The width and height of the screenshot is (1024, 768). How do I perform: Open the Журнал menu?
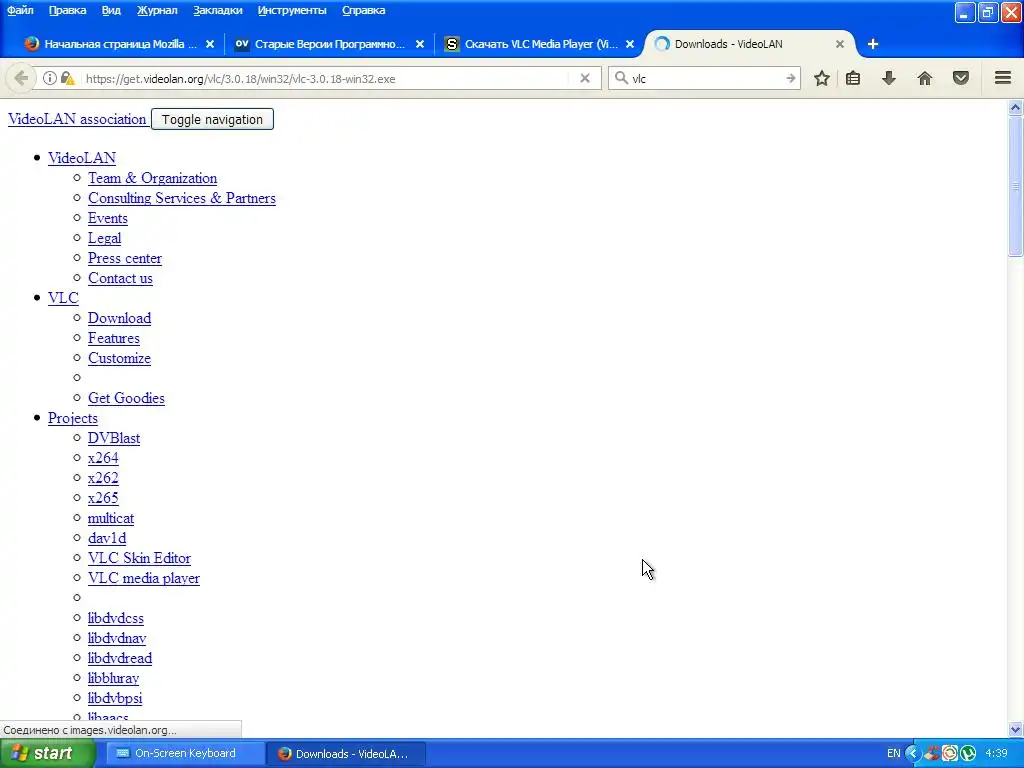(157, 10)
